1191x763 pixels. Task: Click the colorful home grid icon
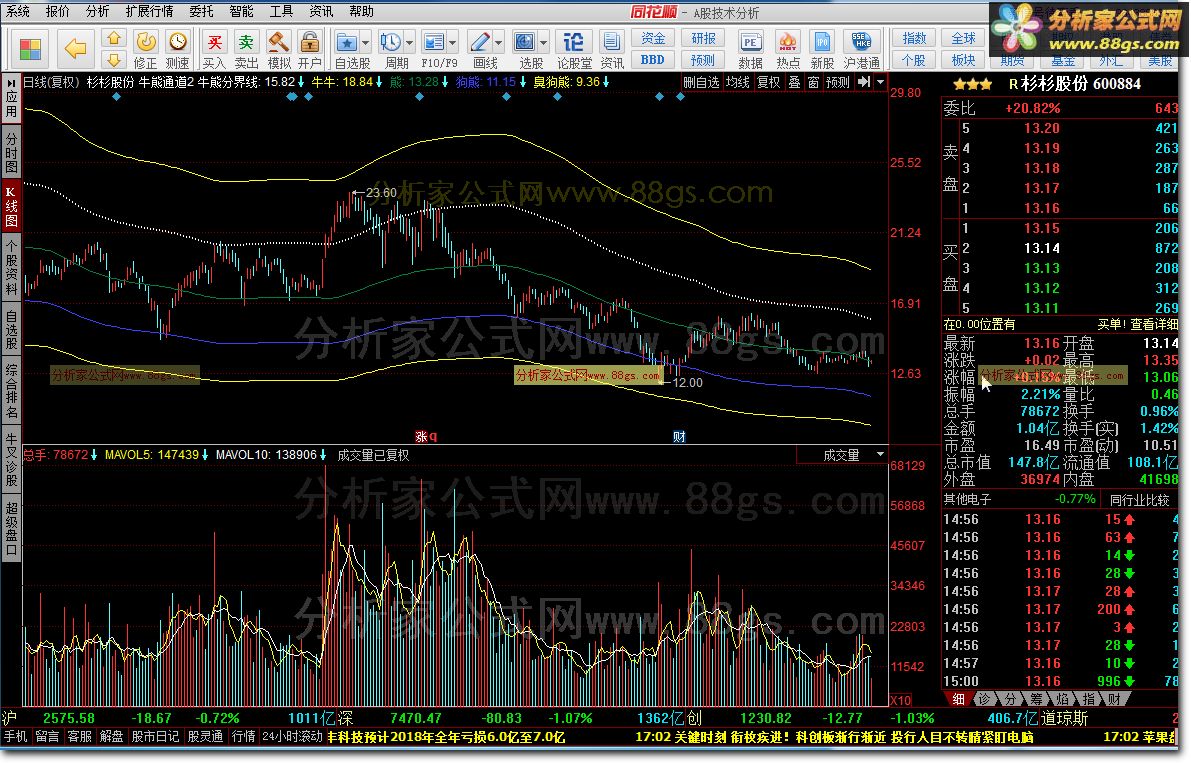pyautogui.click(x=30, y=49)
